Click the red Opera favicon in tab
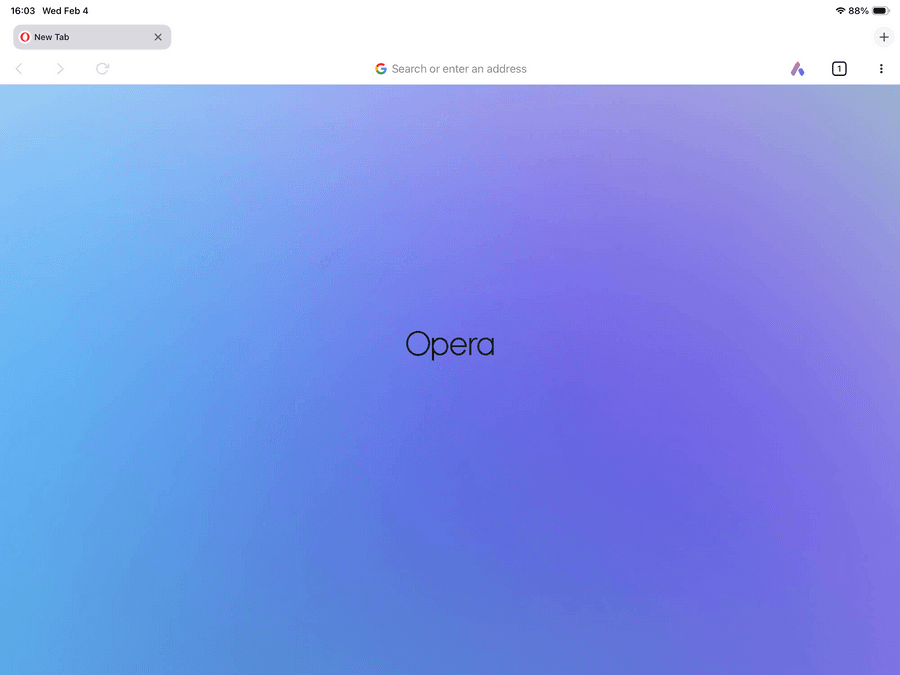The width and height of the screenshot is (900, 675). [25, 37]
